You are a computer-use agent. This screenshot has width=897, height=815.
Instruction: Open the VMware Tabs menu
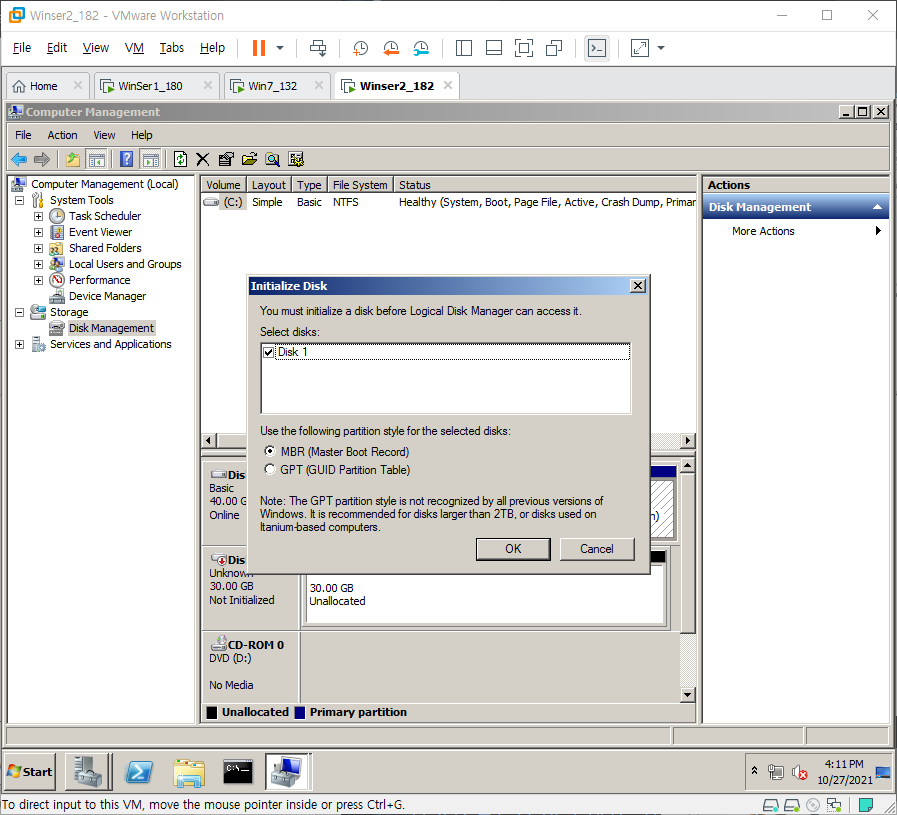(172, 48)
